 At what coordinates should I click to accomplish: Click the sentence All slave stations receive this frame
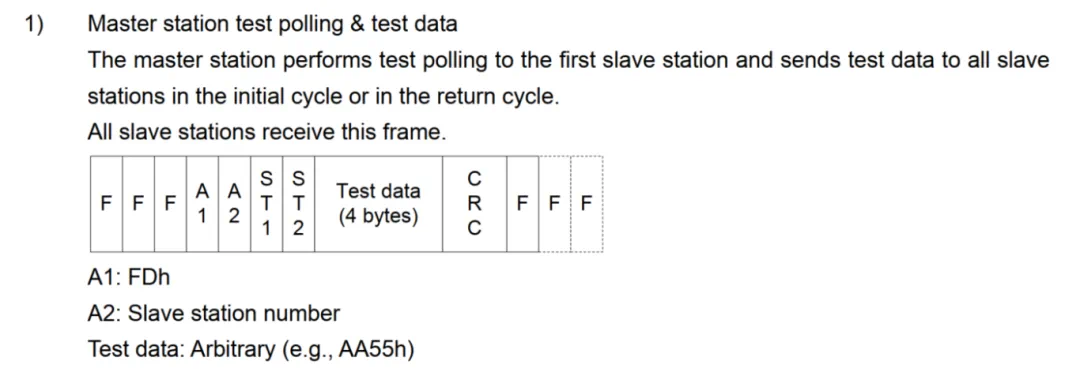tap(267, 131)
